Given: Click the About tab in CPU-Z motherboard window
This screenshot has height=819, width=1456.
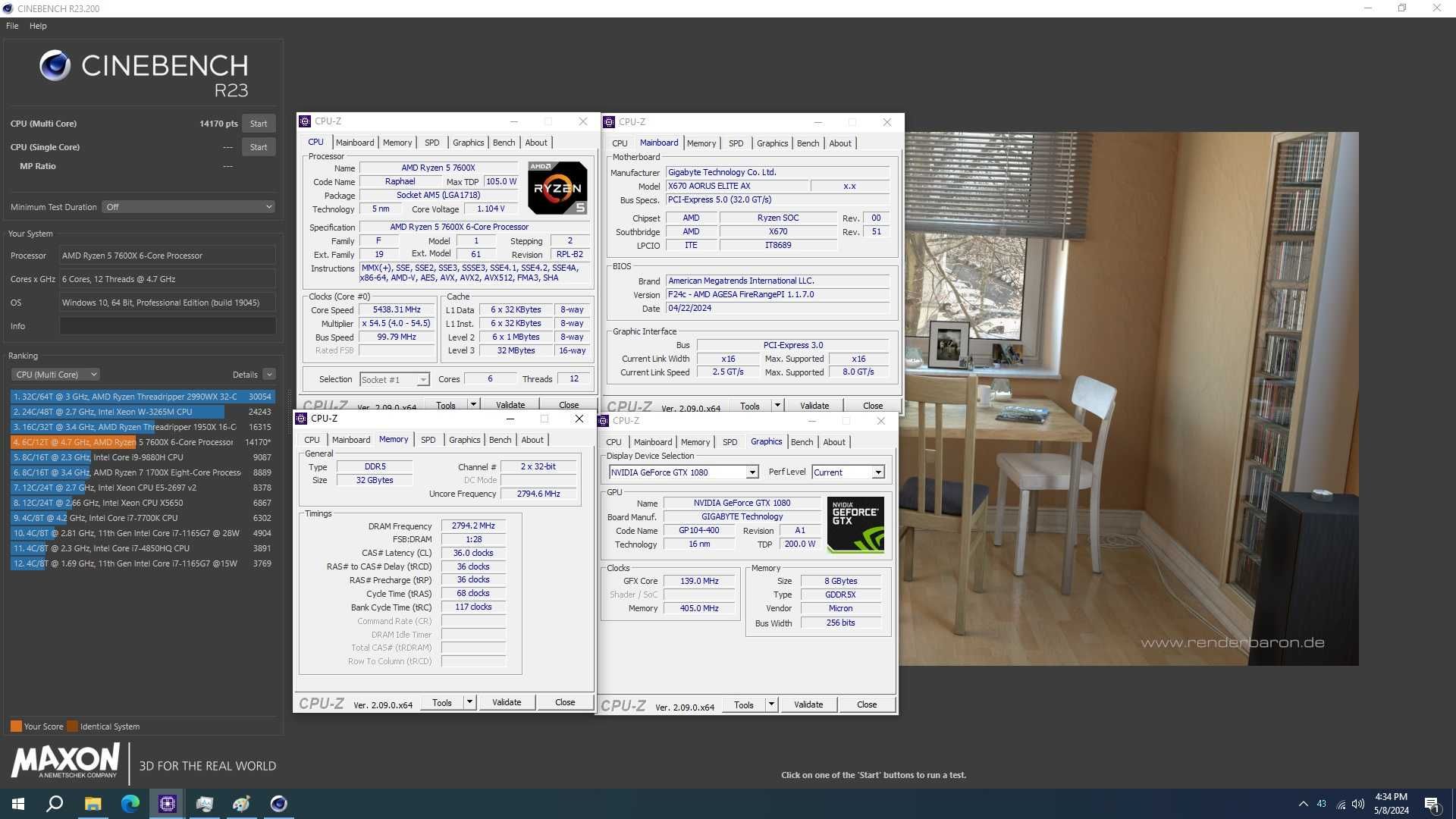Looking at the screenshot, I should (840, 143).
